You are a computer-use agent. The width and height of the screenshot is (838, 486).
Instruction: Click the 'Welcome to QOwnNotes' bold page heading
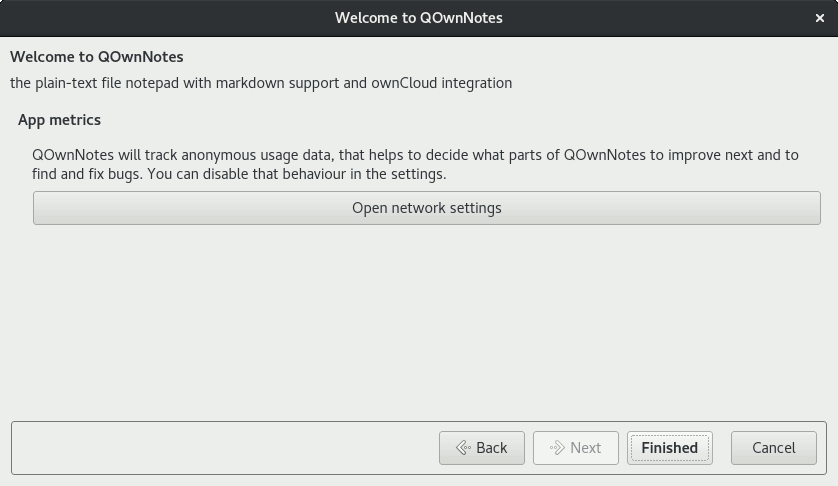(x=97, y=57)
